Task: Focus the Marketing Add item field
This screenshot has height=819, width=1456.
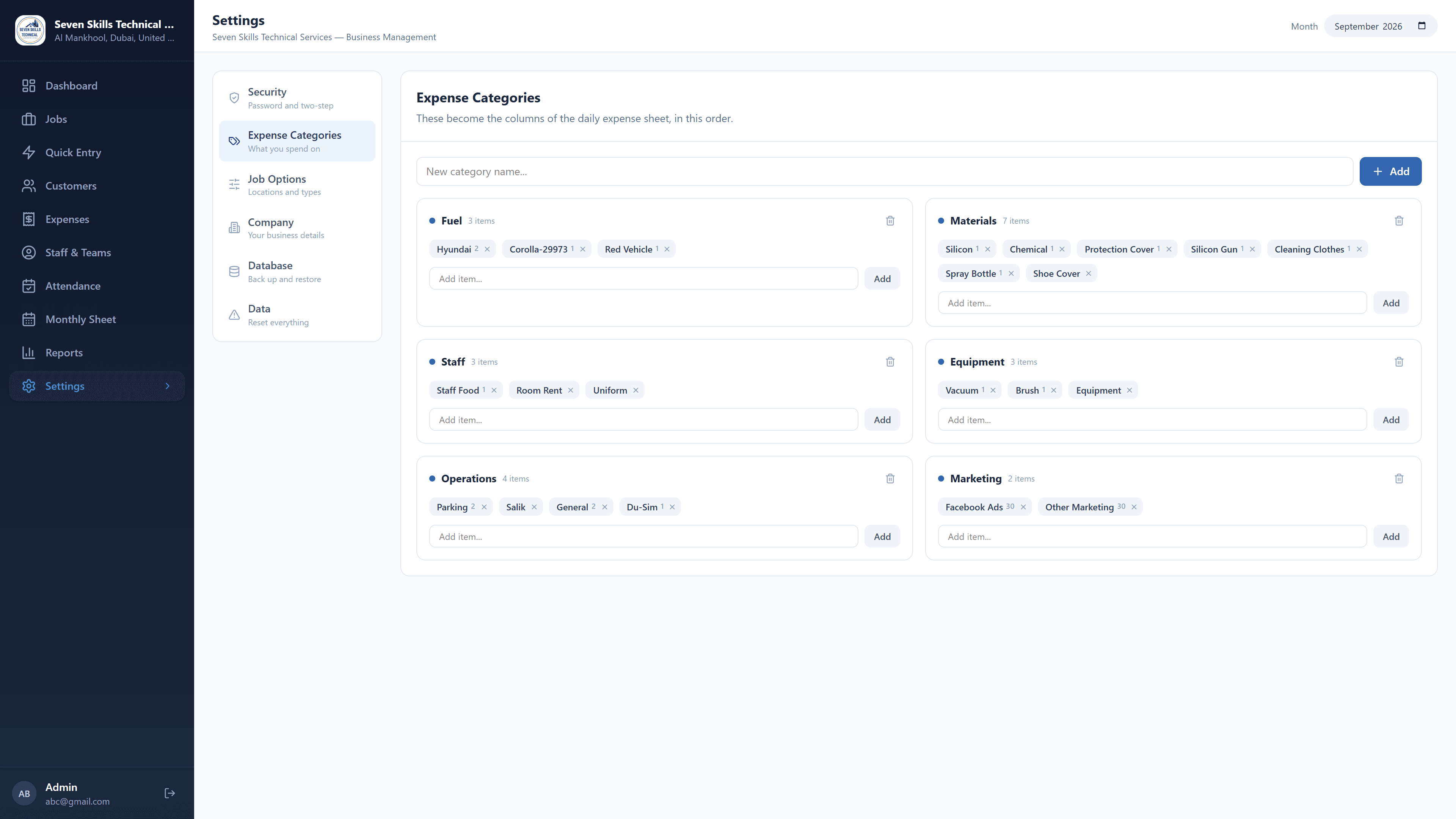Action: tap(1153, 537)
